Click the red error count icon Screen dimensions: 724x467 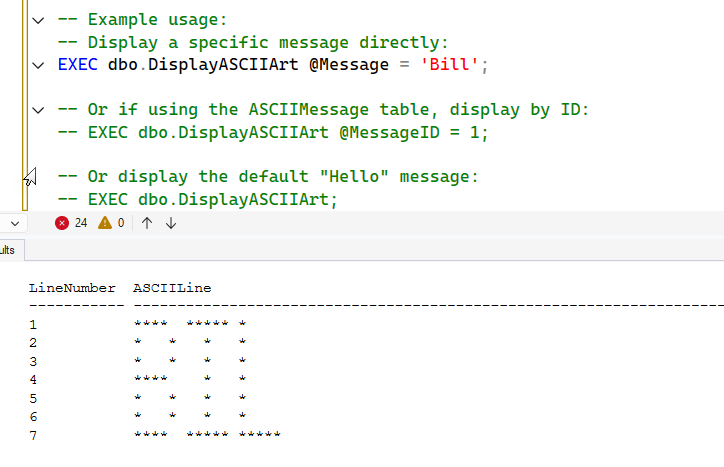point(62,223)
